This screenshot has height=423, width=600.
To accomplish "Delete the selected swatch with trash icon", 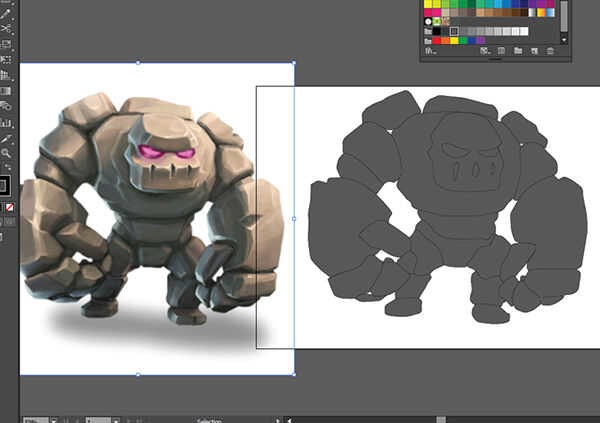I will pos(550,51).
